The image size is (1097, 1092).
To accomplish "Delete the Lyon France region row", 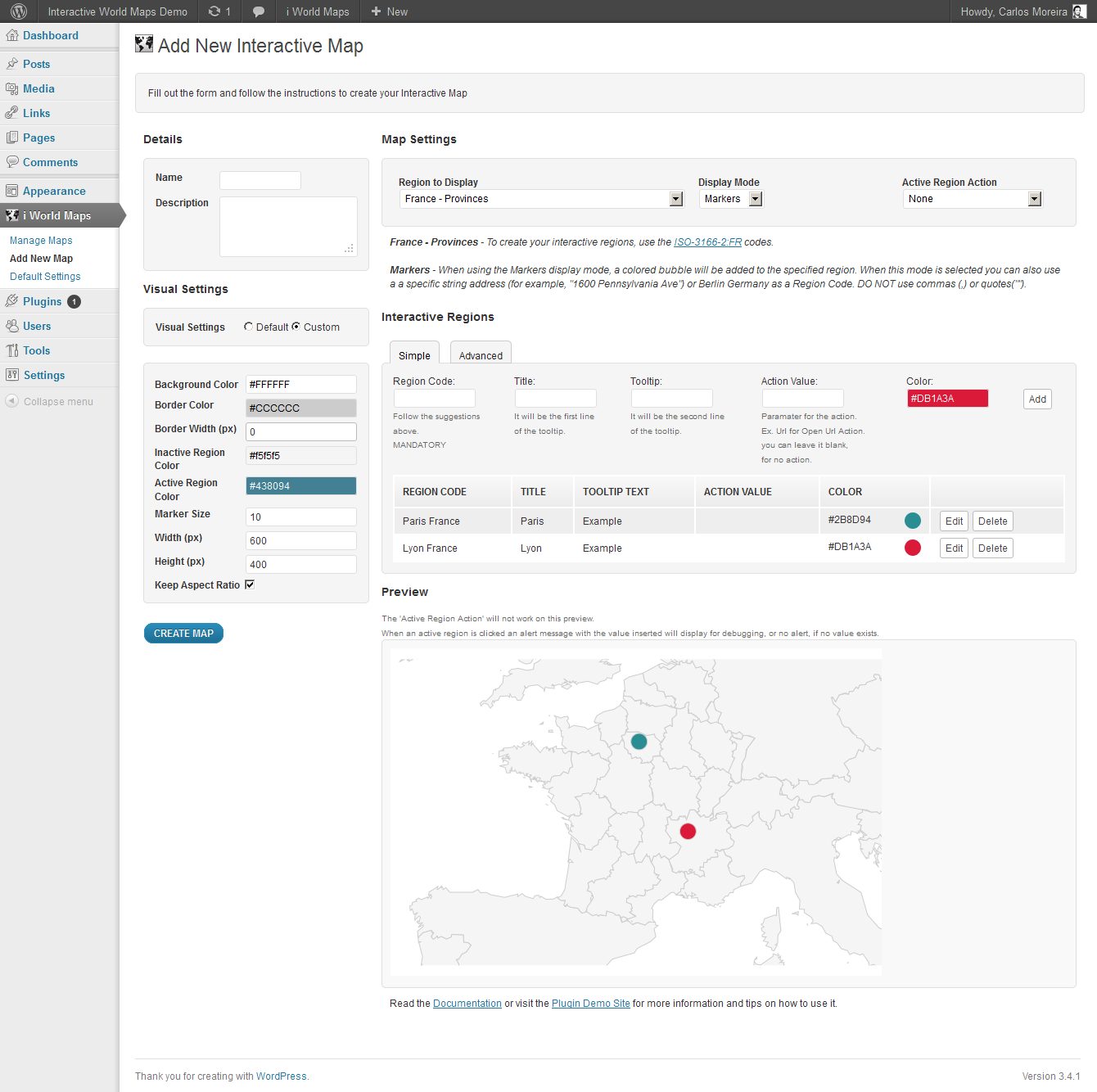I will (x=992, y=548).
